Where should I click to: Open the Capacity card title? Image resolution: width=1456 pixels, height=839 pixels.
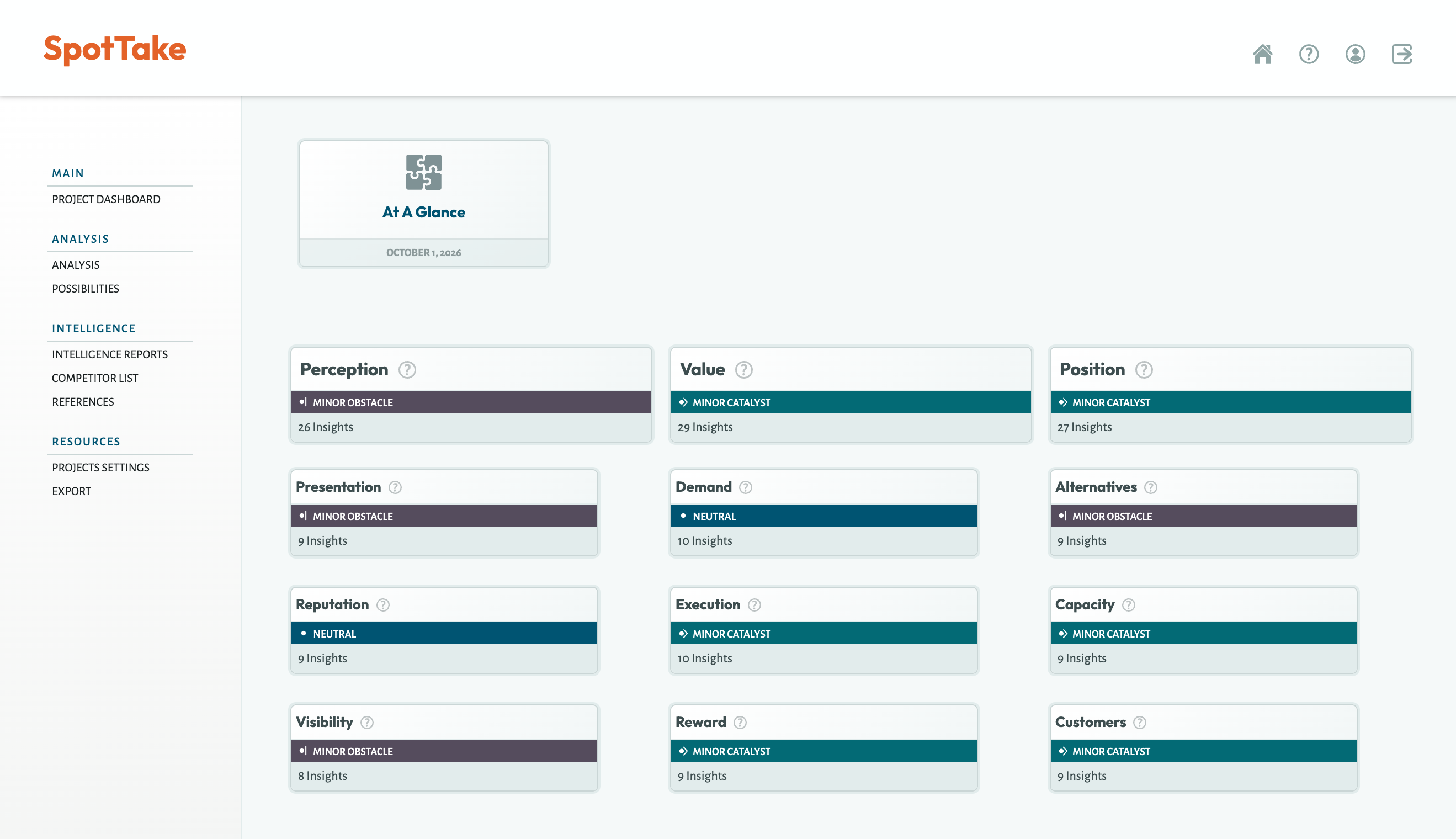point(1085,604)
